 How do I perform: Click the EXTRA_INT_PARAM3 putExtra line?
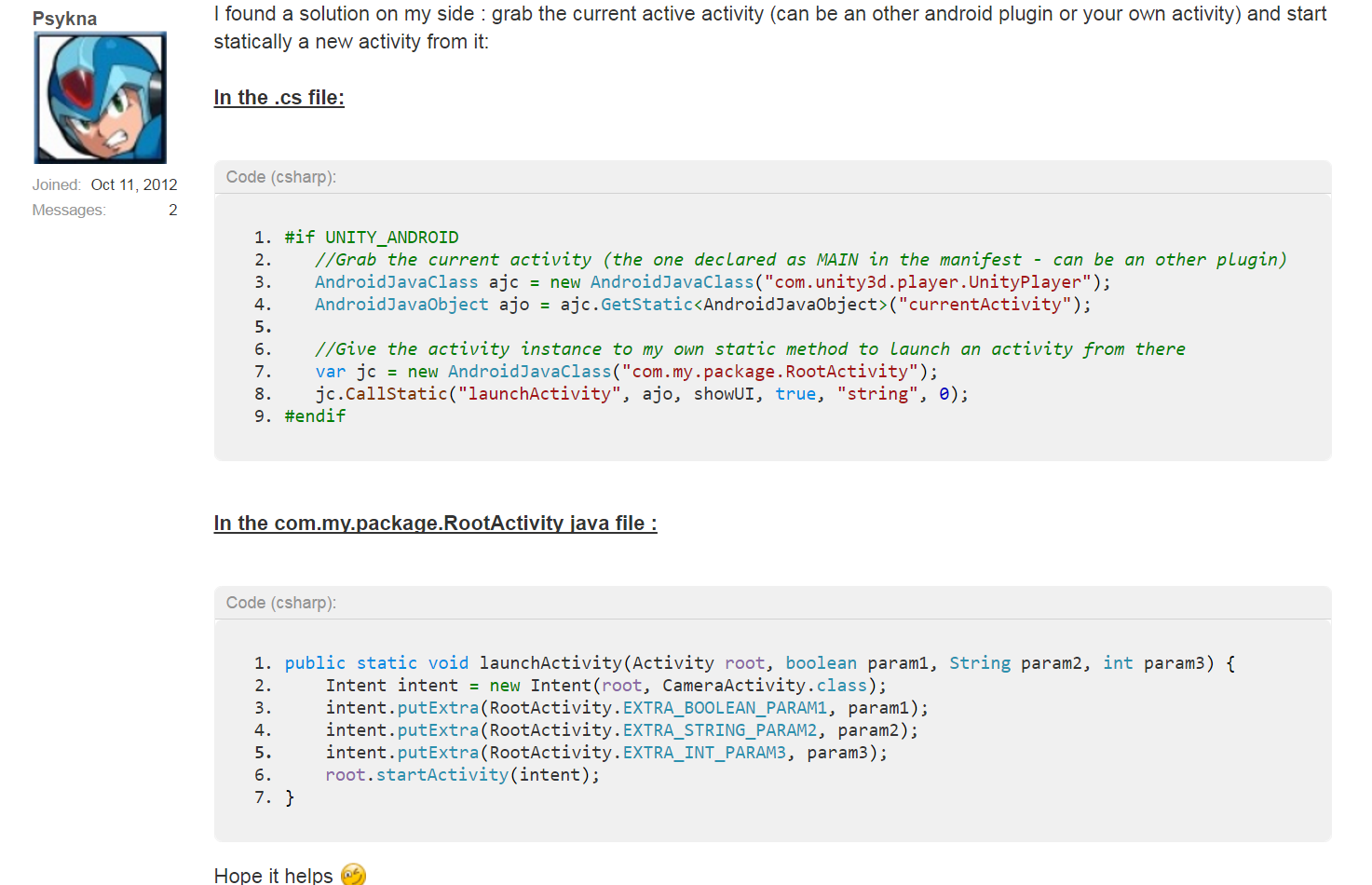point(606,753)
